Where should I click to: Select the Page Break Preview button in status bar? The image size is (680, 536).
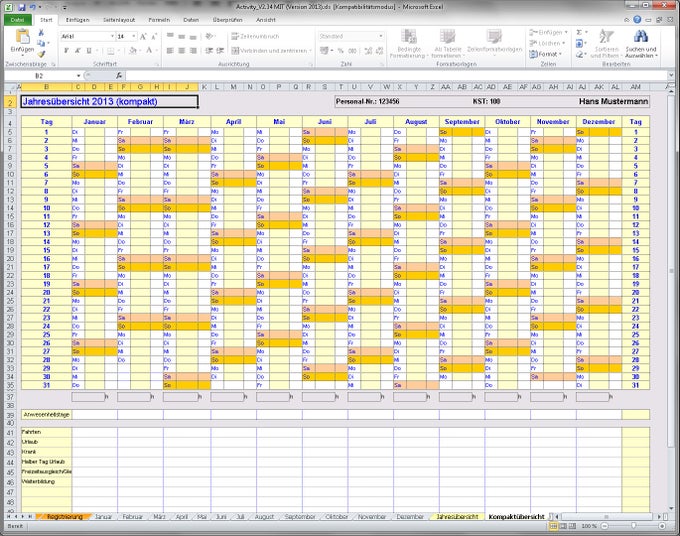point(572,526)
